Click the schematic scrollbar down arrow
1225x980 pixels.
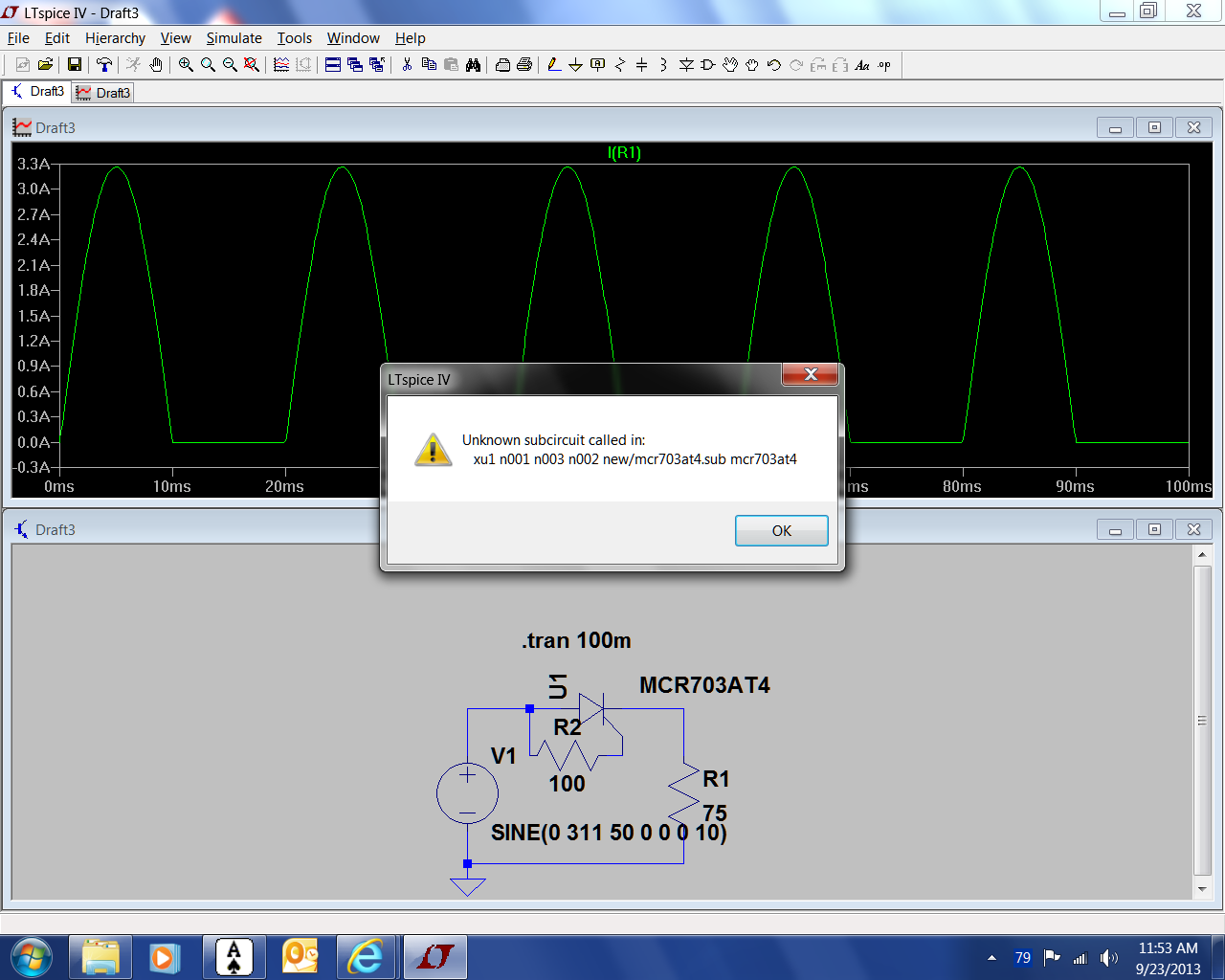tap(1202, 888)
